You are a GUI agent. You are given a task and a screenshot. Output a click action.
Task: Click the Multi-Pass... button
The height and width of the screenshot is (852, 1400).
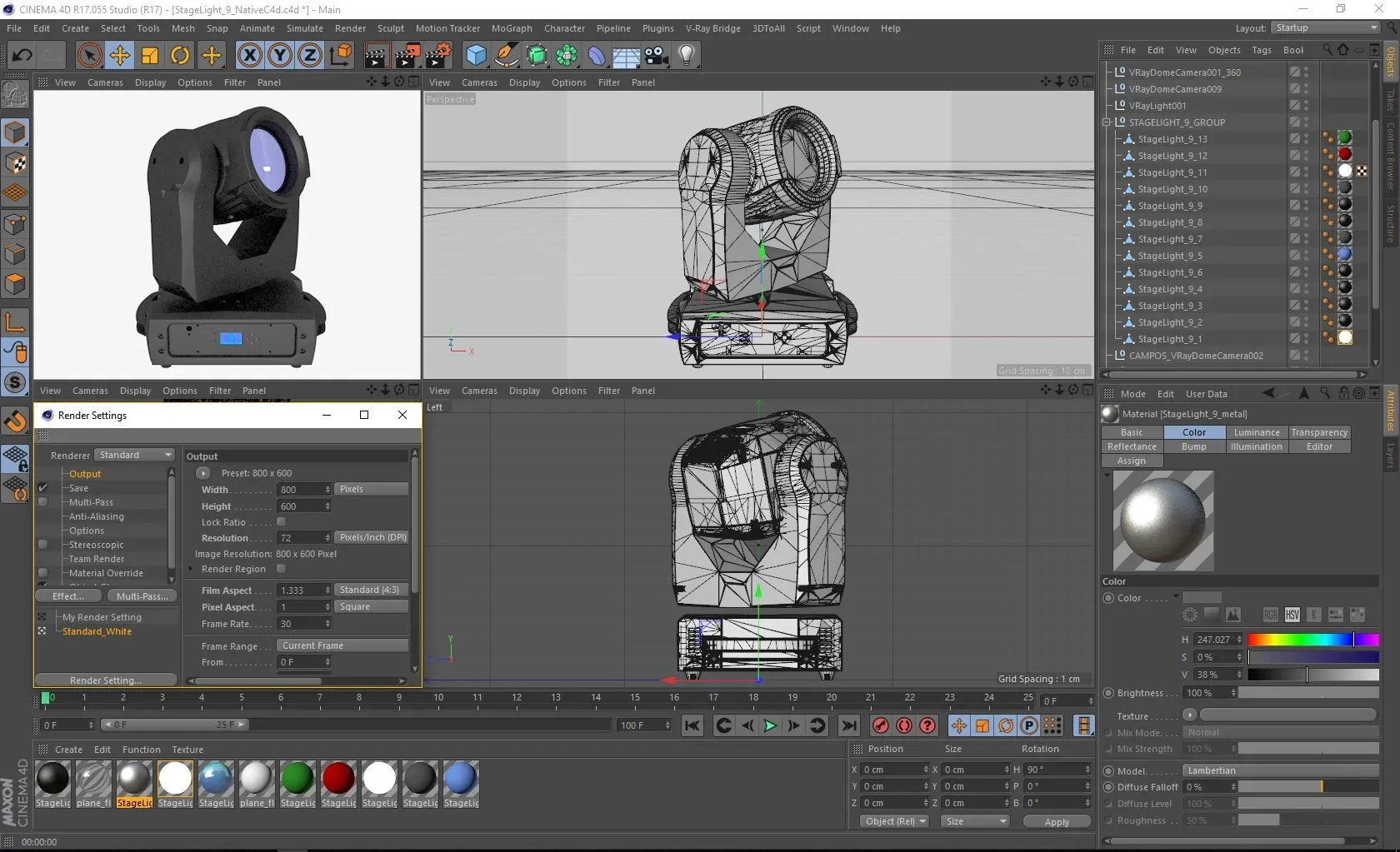click(142, 596)
